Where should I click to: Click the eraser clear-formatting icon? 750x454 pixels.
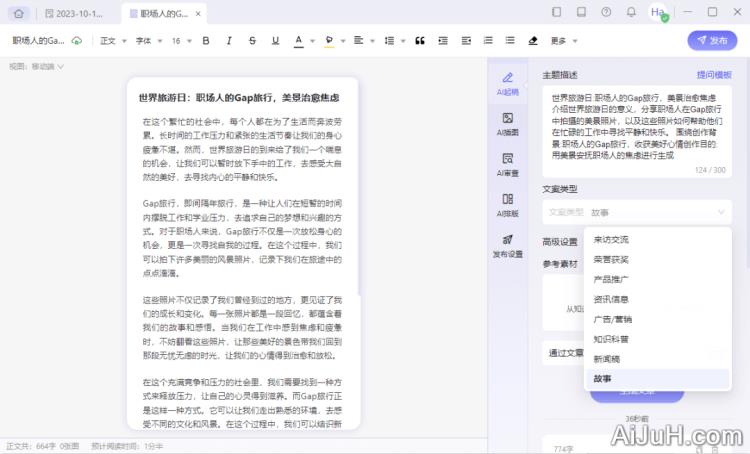point(532,41)
